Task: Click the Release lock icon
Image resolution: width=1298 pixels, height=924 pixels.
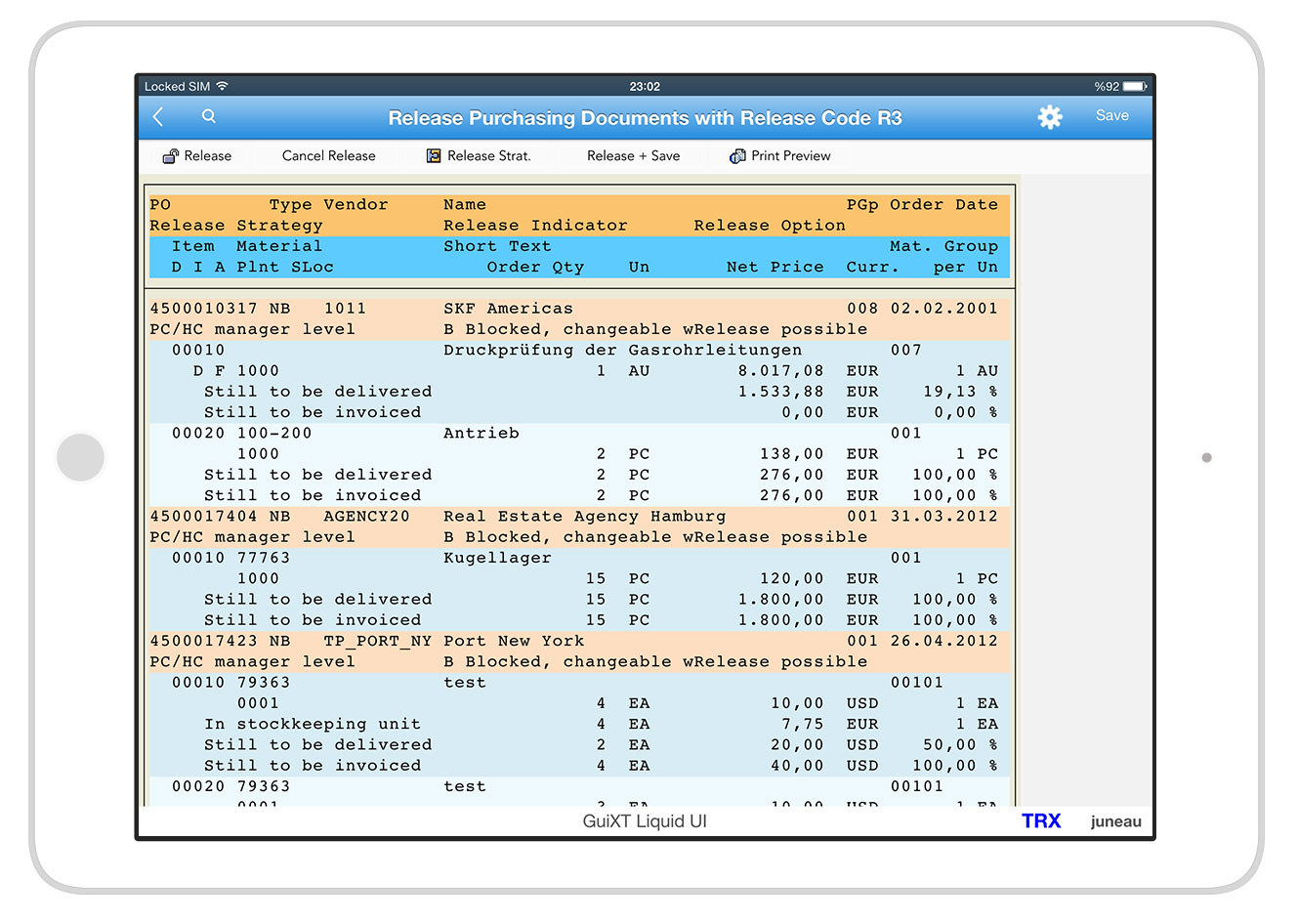Action: click(171, 156)
